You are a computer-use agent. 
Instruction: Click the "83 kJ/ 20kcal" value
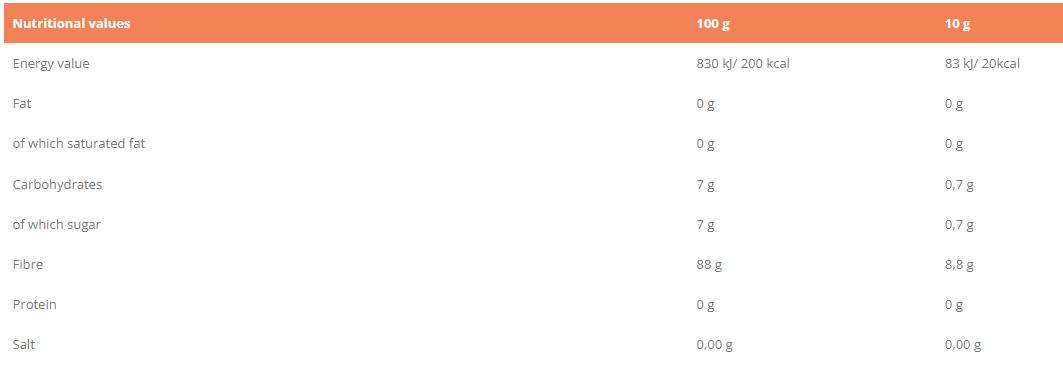[982, 64]
